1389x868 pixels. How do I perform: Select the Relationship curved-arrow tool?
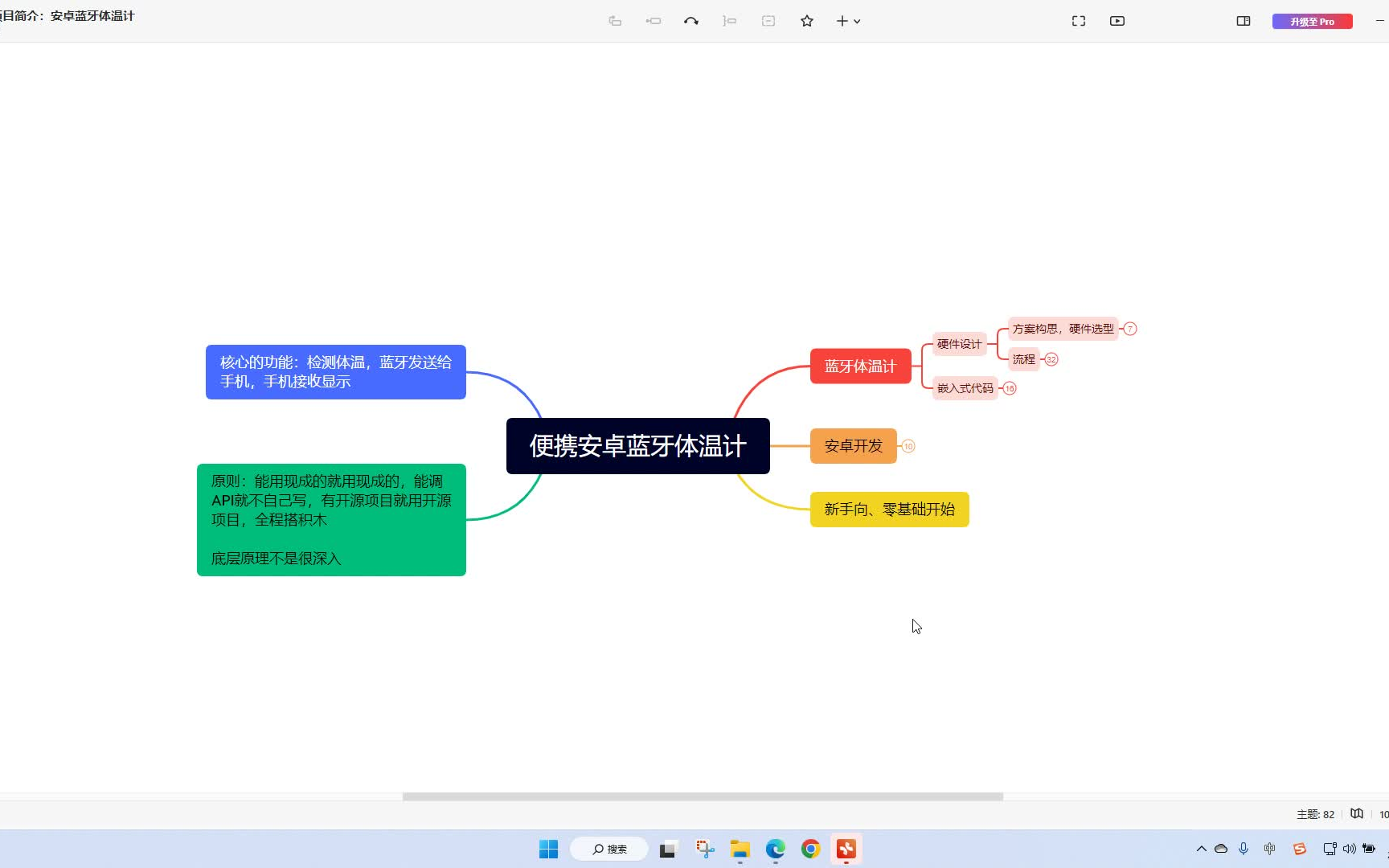click(x=691, y=21)
